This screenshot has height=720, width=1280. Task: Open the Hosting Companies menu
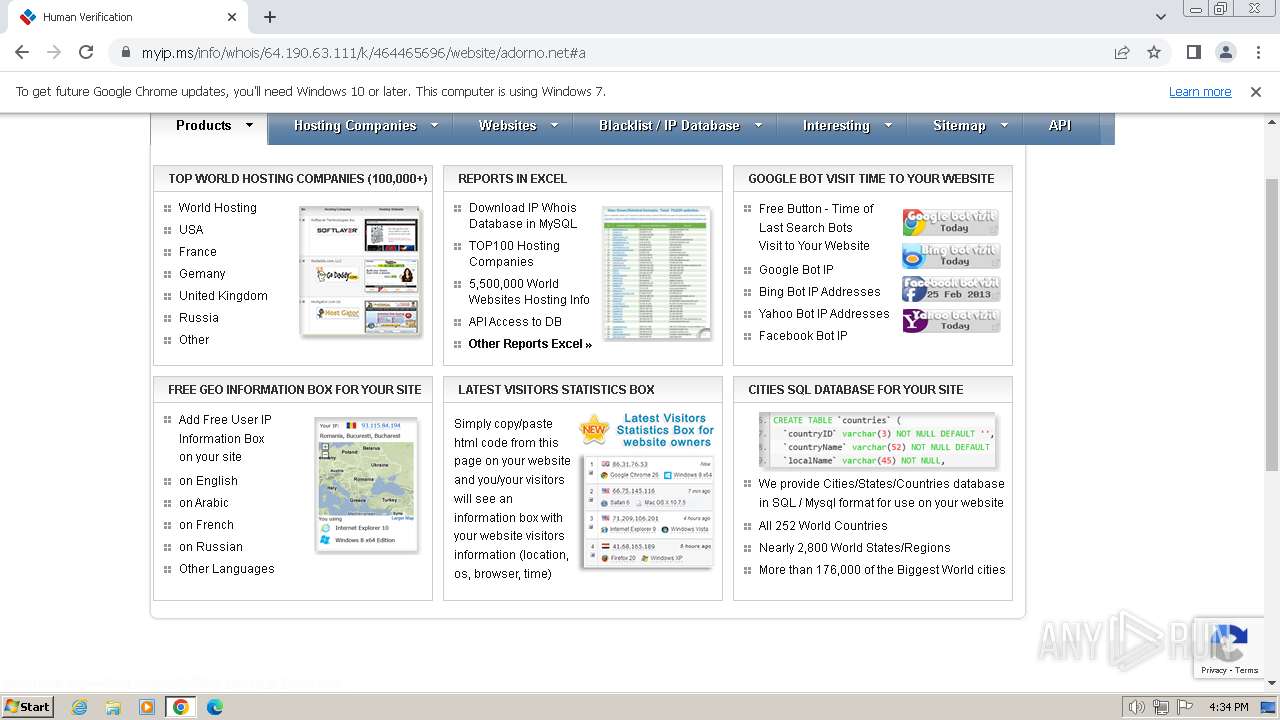point(355,126)
